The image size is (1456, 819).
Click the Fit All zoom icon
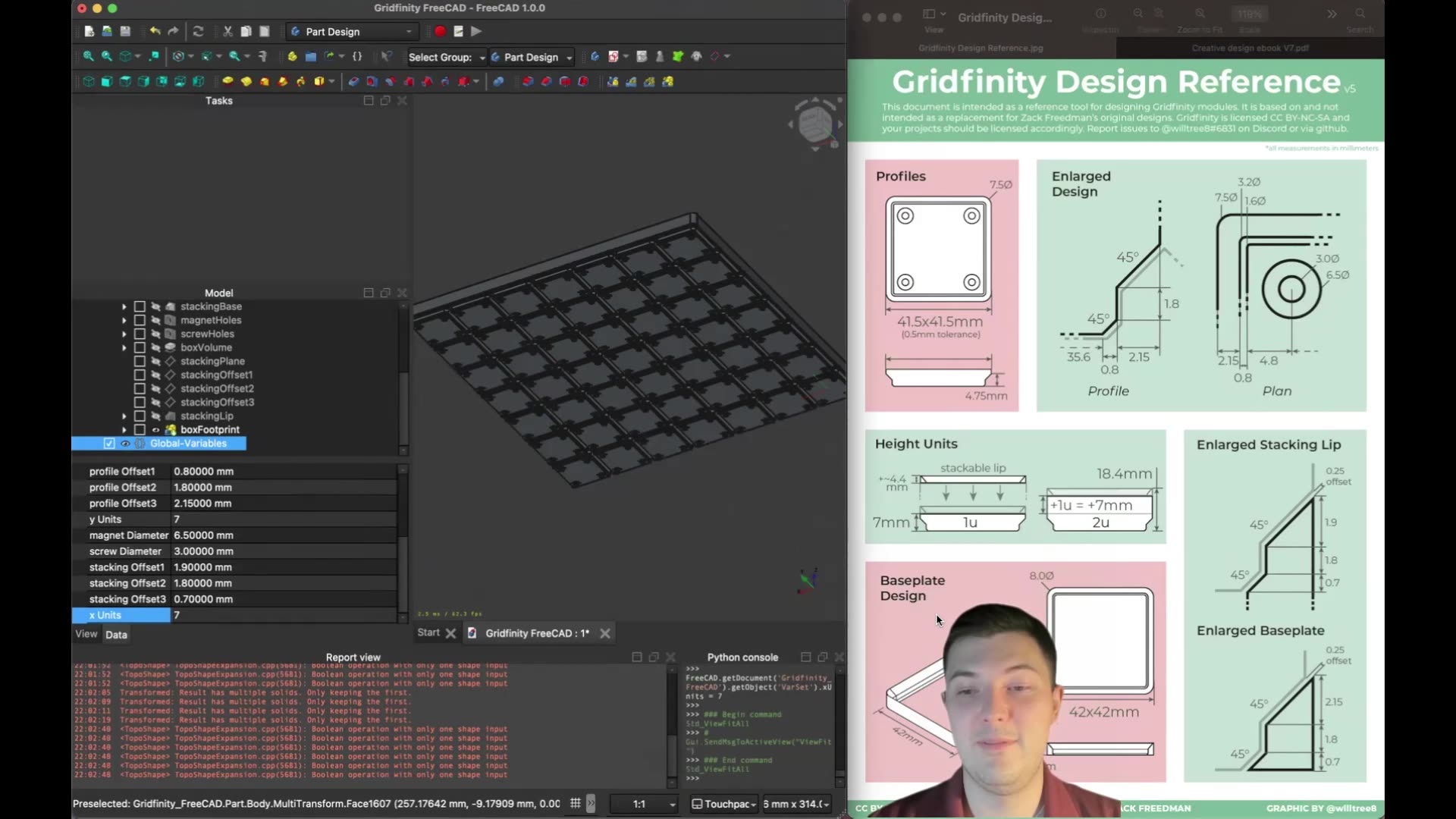(x=89, y=56)
